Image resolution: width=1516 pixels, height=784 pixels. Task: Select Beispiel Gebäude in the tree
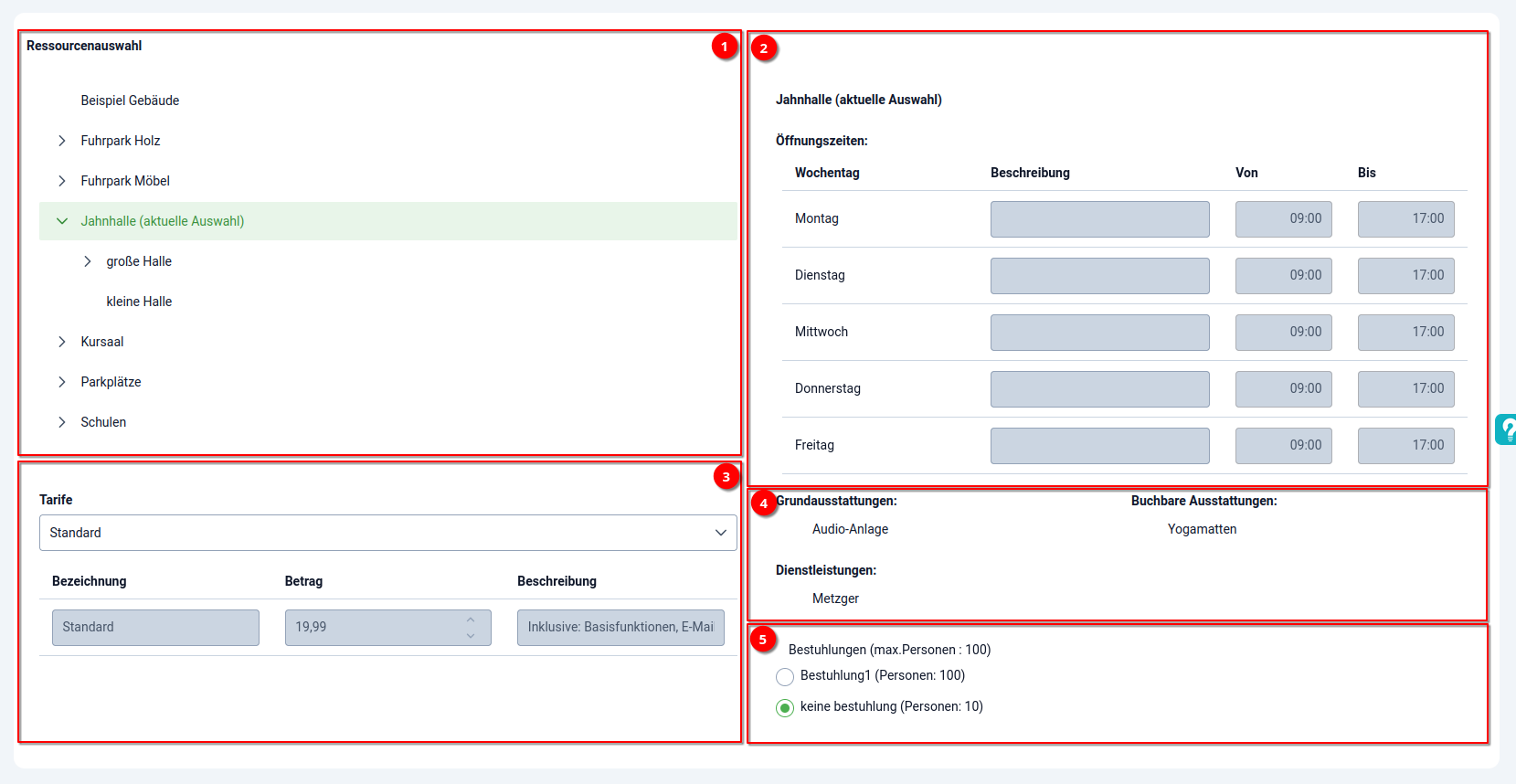point(130,101)
